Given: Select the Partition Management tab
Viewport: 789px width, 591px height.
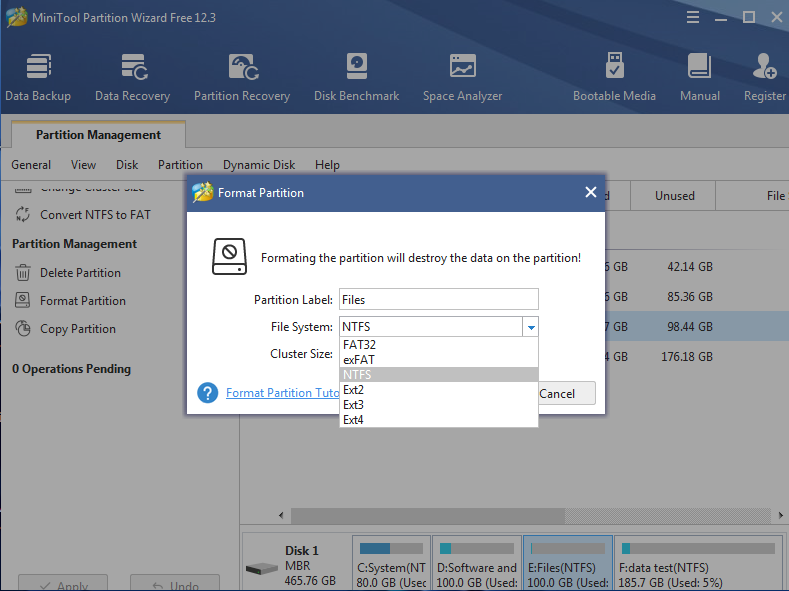Looking at the screenshot, I should click(99, 135).
